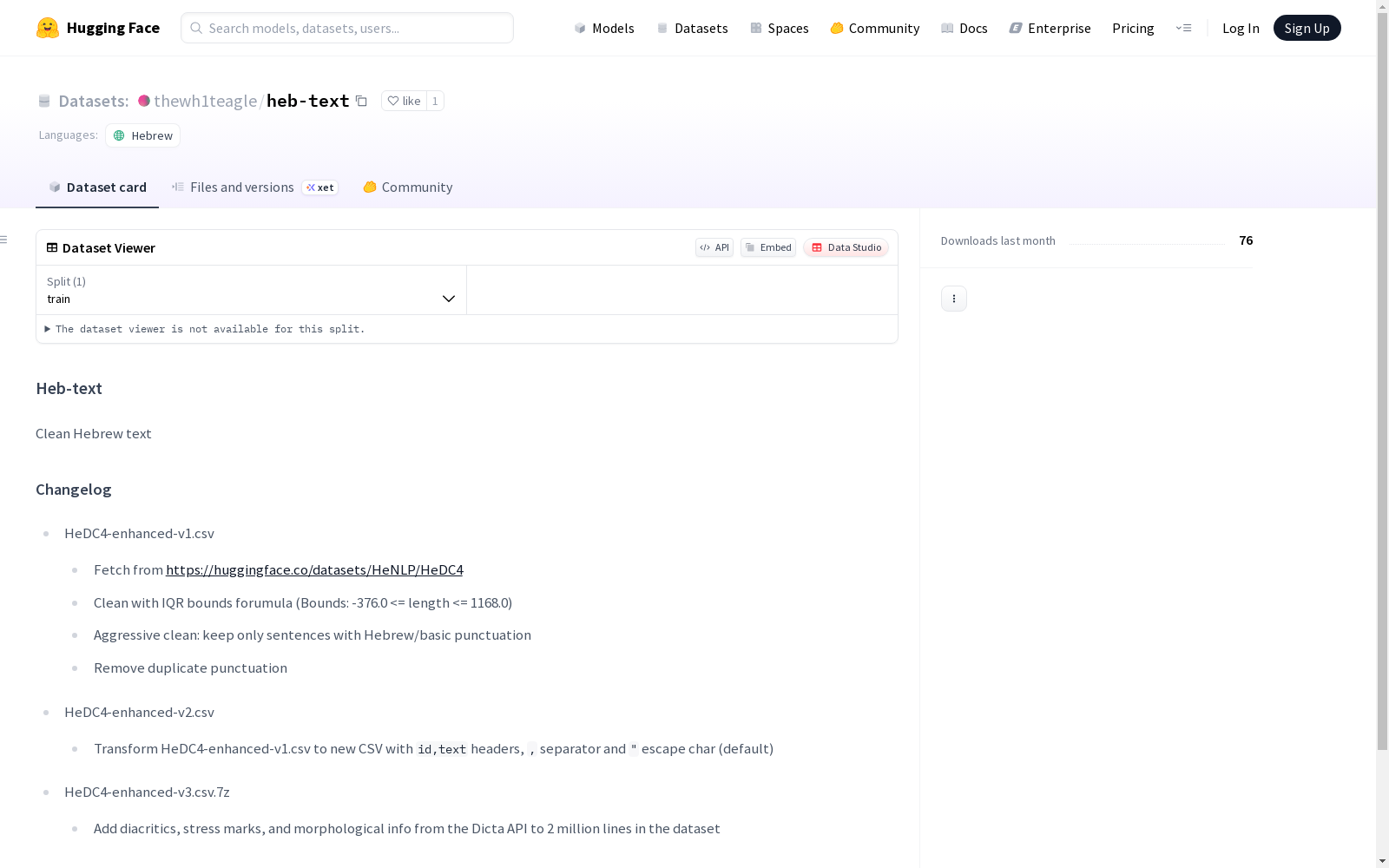Click the API button in Dataset Viewer
Viewport: 1389px width, 868px height.
714,247
